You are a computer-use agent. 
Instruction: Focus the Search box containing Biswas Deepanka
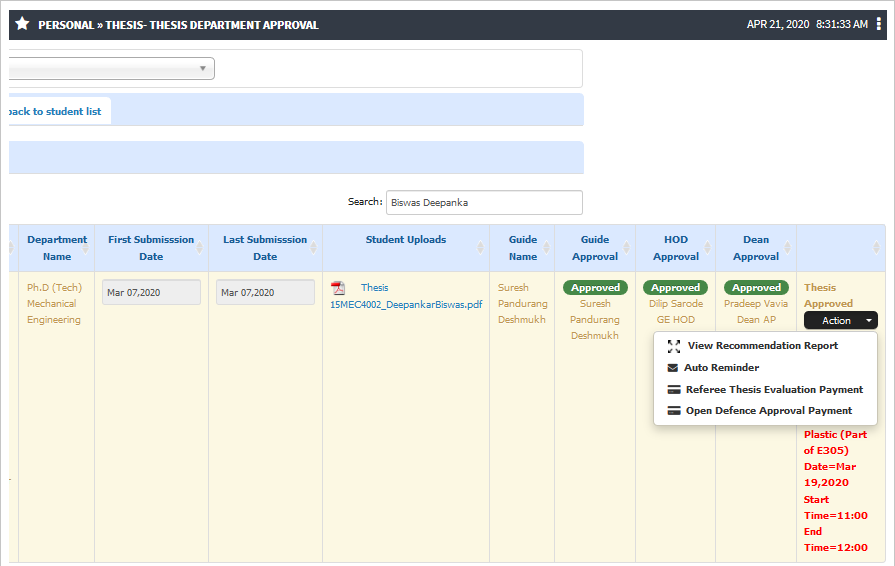click(x=484, y=203)
